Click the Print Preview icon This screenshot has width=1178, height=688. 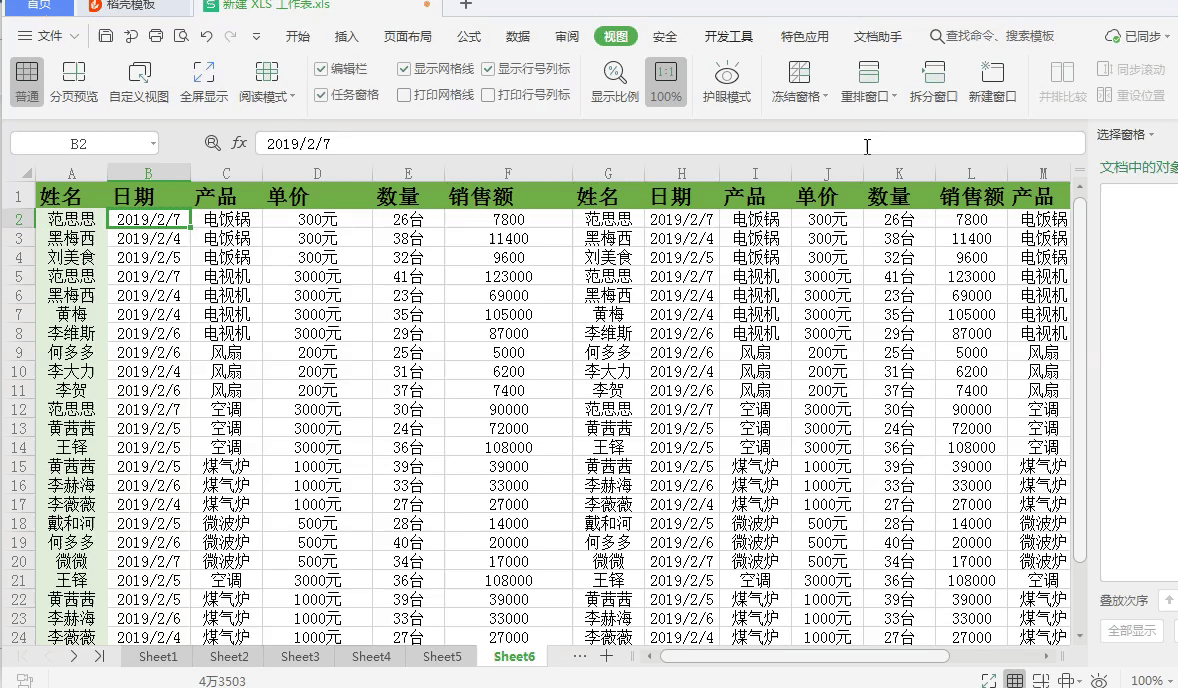coord(181,35)
